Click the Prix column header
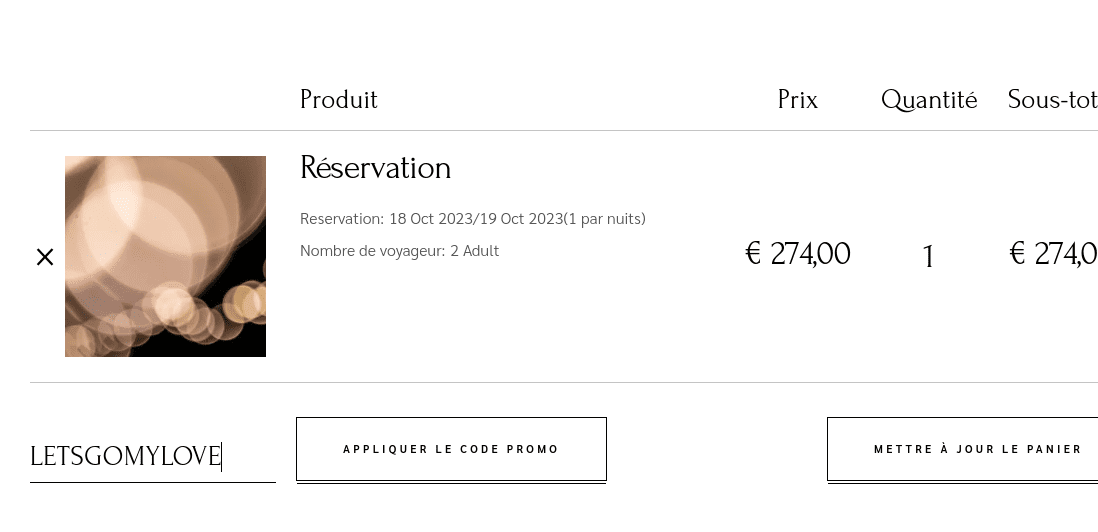The width and height of the screenshot is (1098, 532). tap(797, 100)
